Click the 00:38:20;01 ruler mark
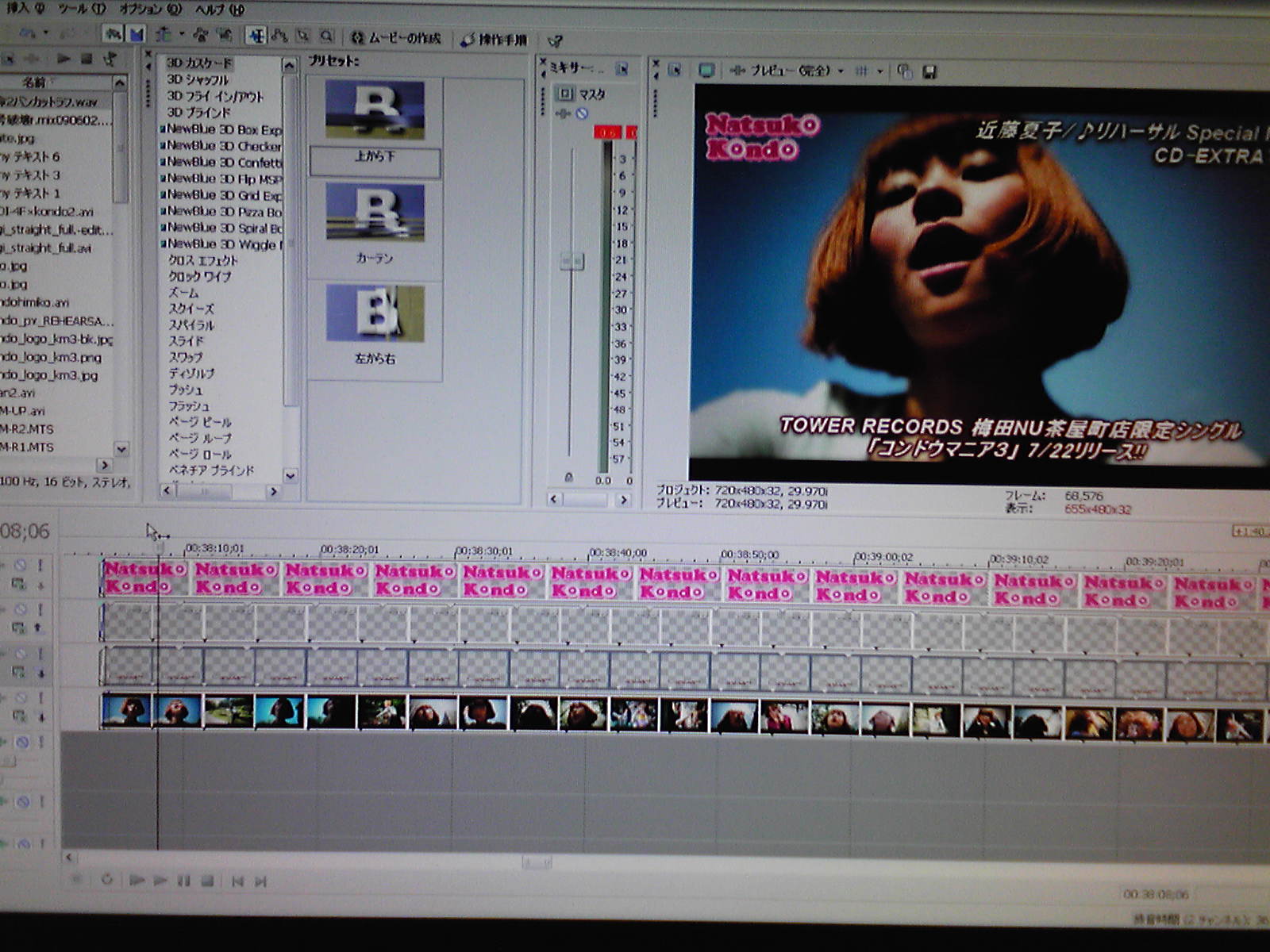 pyautogui.click(x=350, y=549)
